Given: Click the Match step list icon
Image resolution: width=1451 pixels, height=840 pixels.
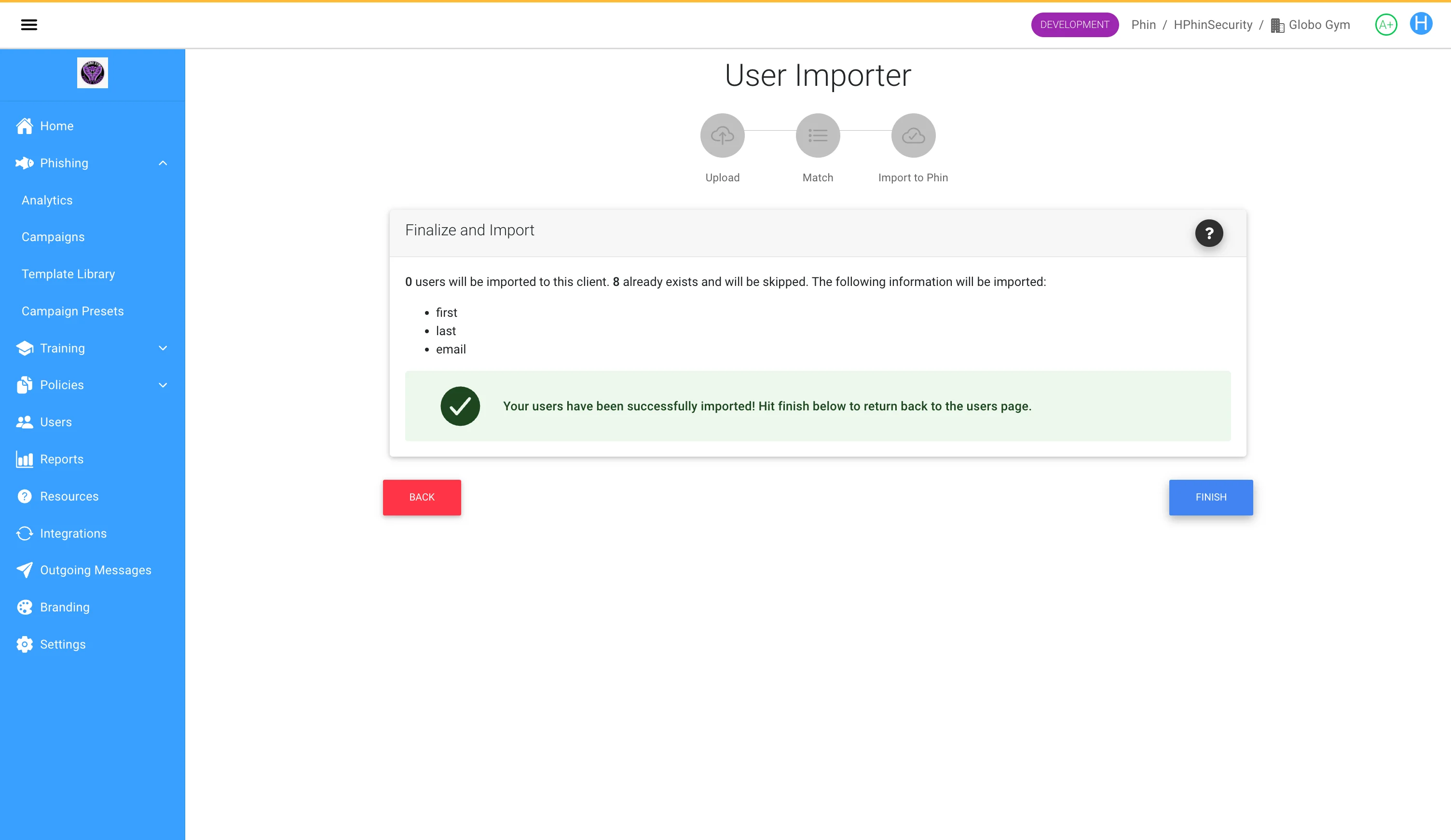Looking at the screenshot, I should coord(818,136).
